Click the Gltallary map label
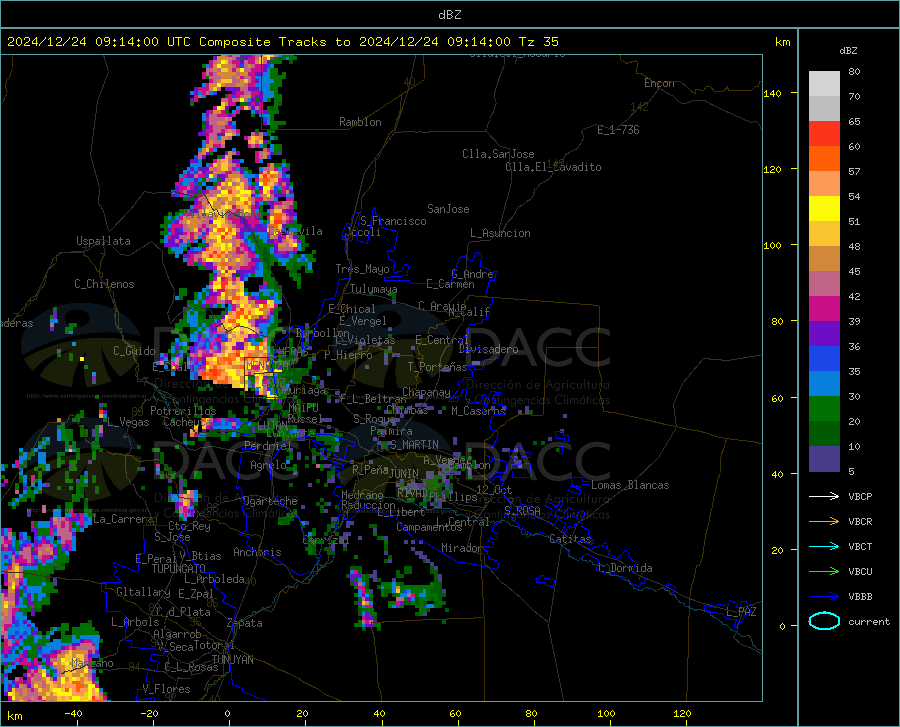 coord(143,592)
